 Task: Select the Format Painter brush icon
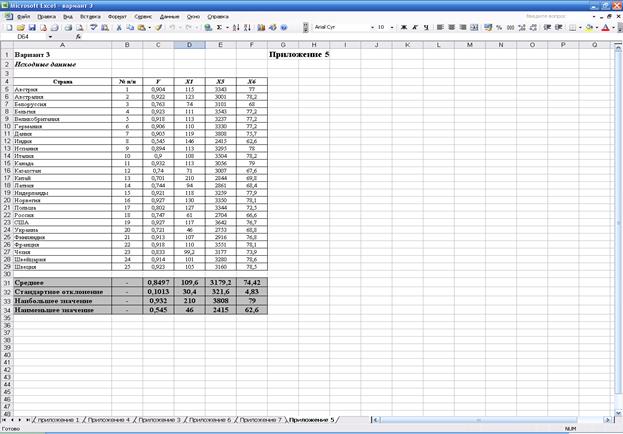(159, 27)
